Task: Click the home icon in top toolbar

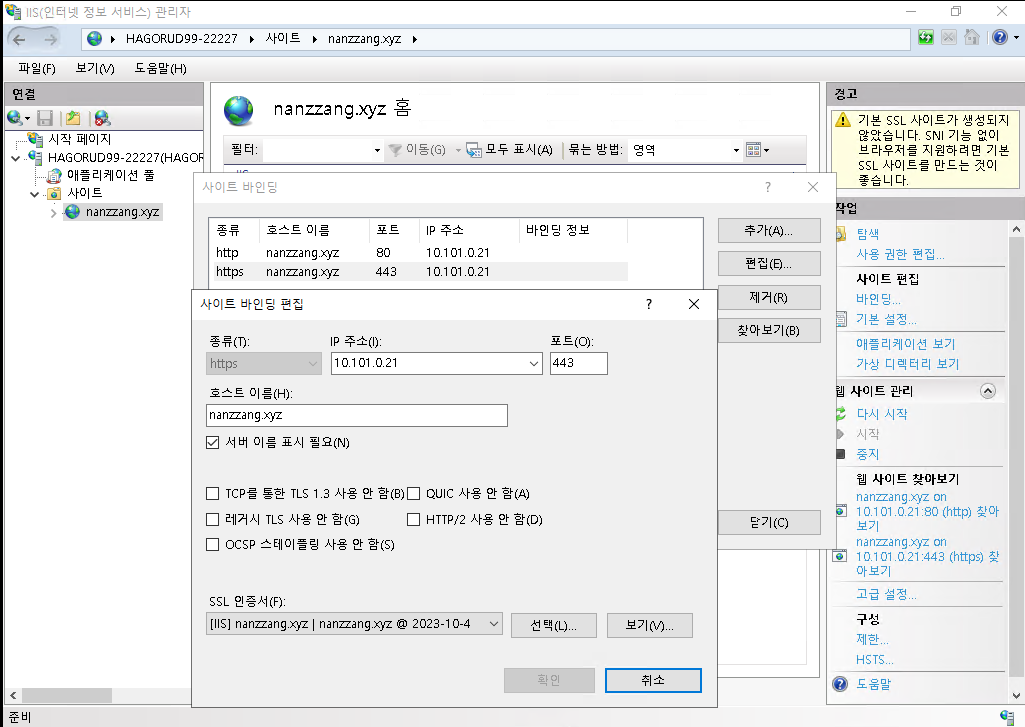Action: (x=971, y=37)
